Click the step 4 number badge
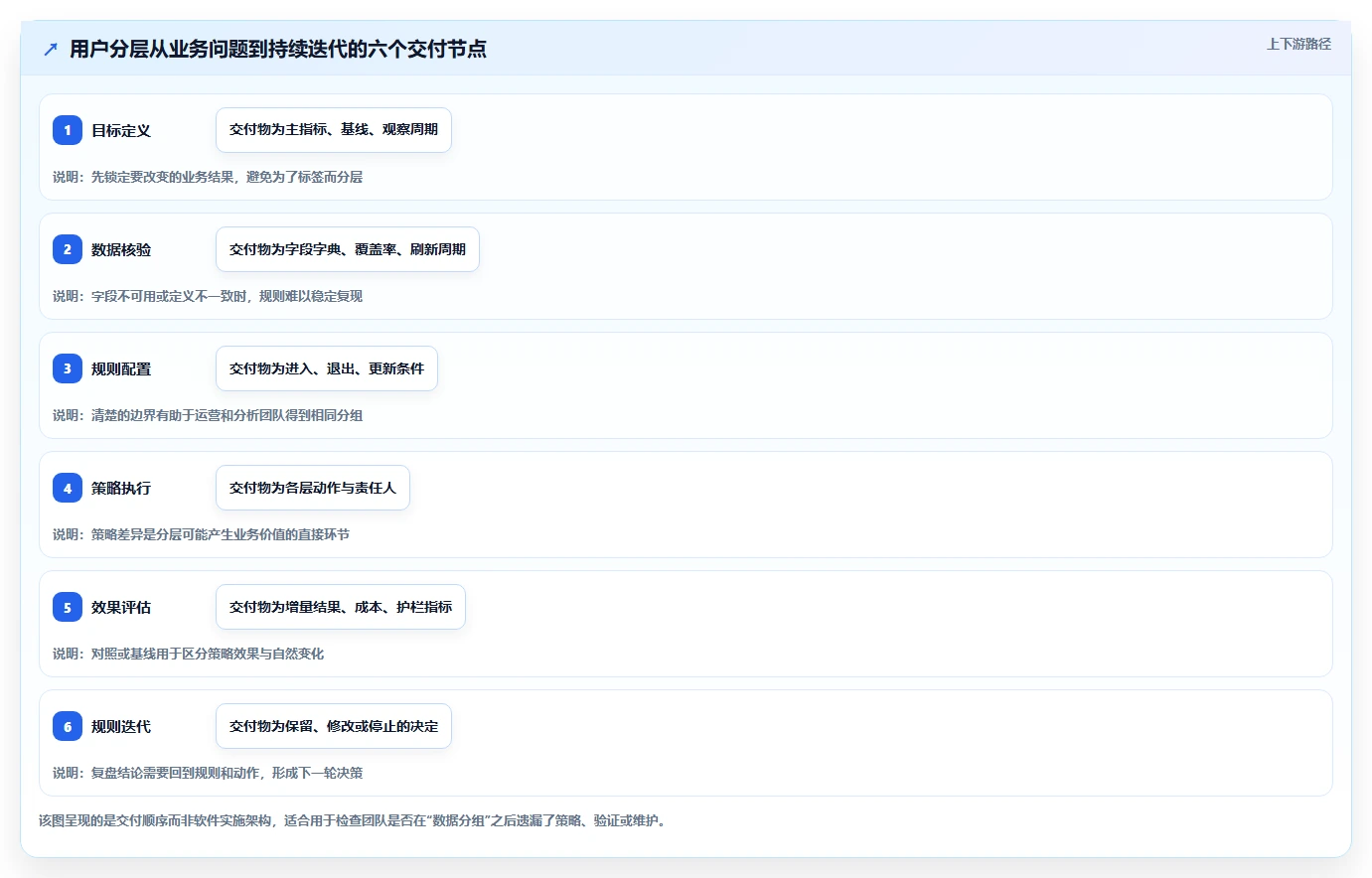This screenshot has height=878, width=1372. pos(68,488)
